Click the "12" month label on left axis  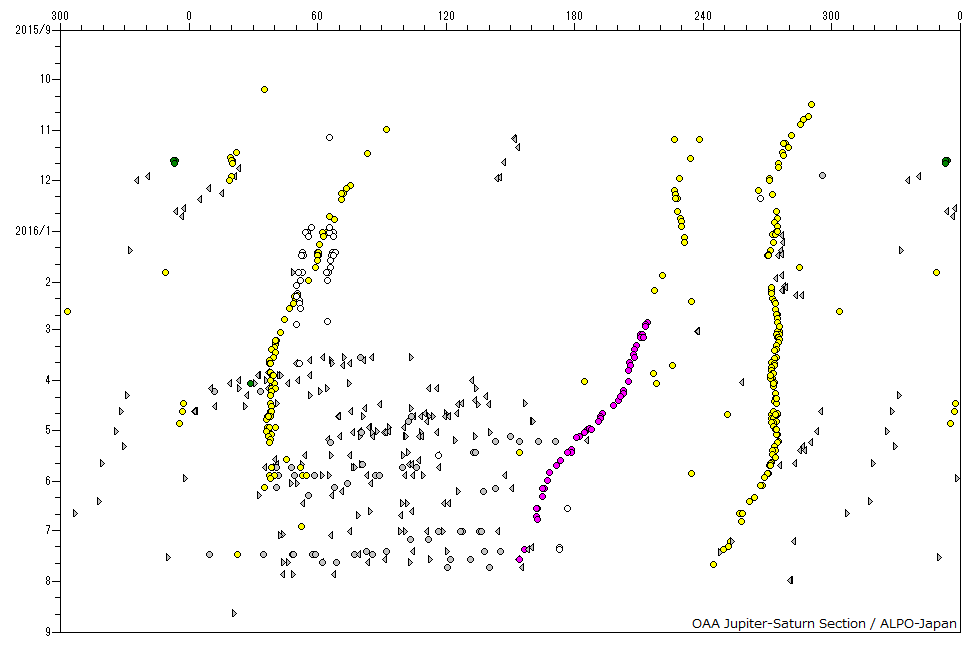point(46,181)
